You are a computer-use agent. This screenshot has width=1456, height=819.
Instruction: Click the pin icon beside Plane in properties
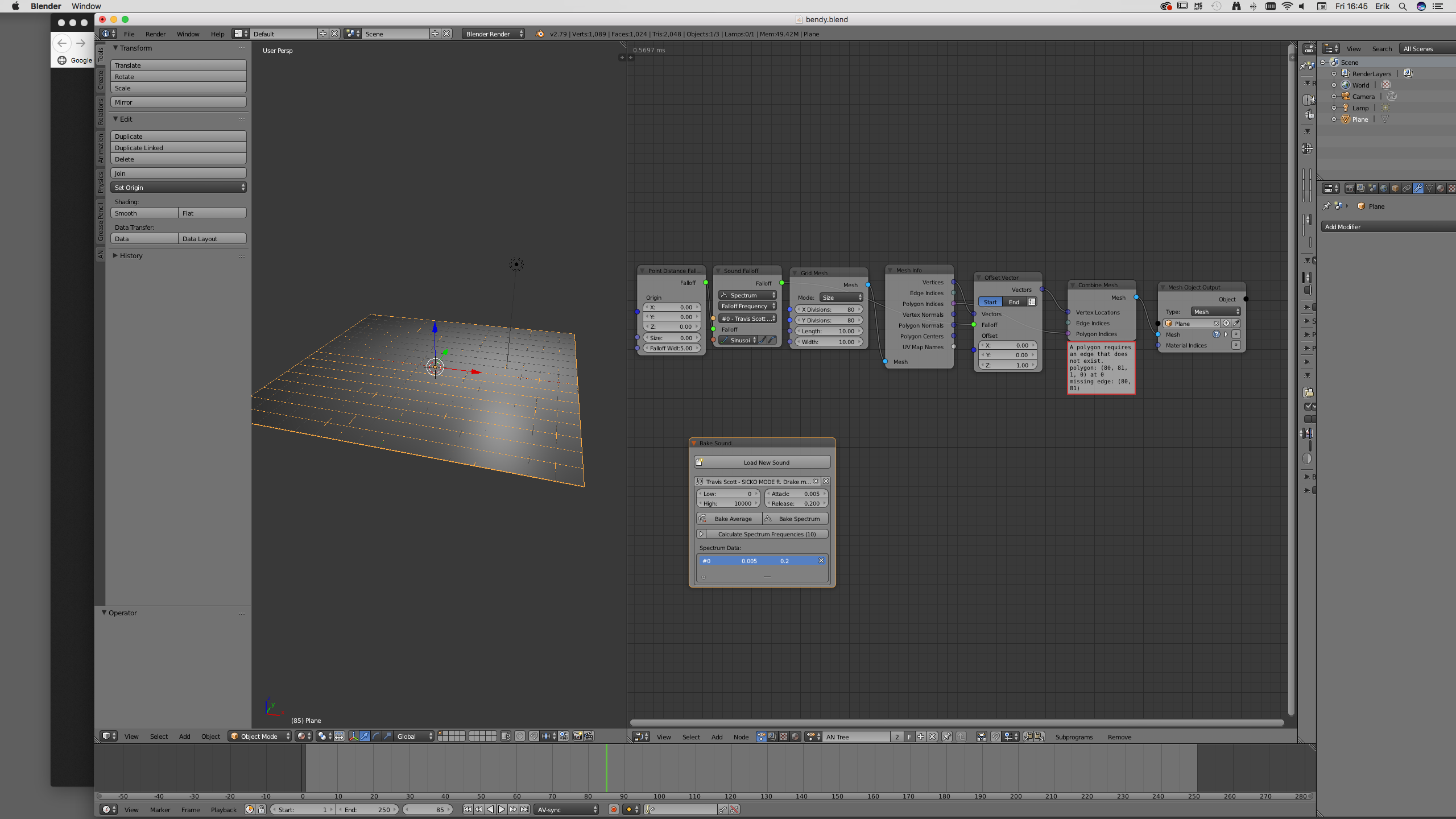click(x=1327, y=206)
